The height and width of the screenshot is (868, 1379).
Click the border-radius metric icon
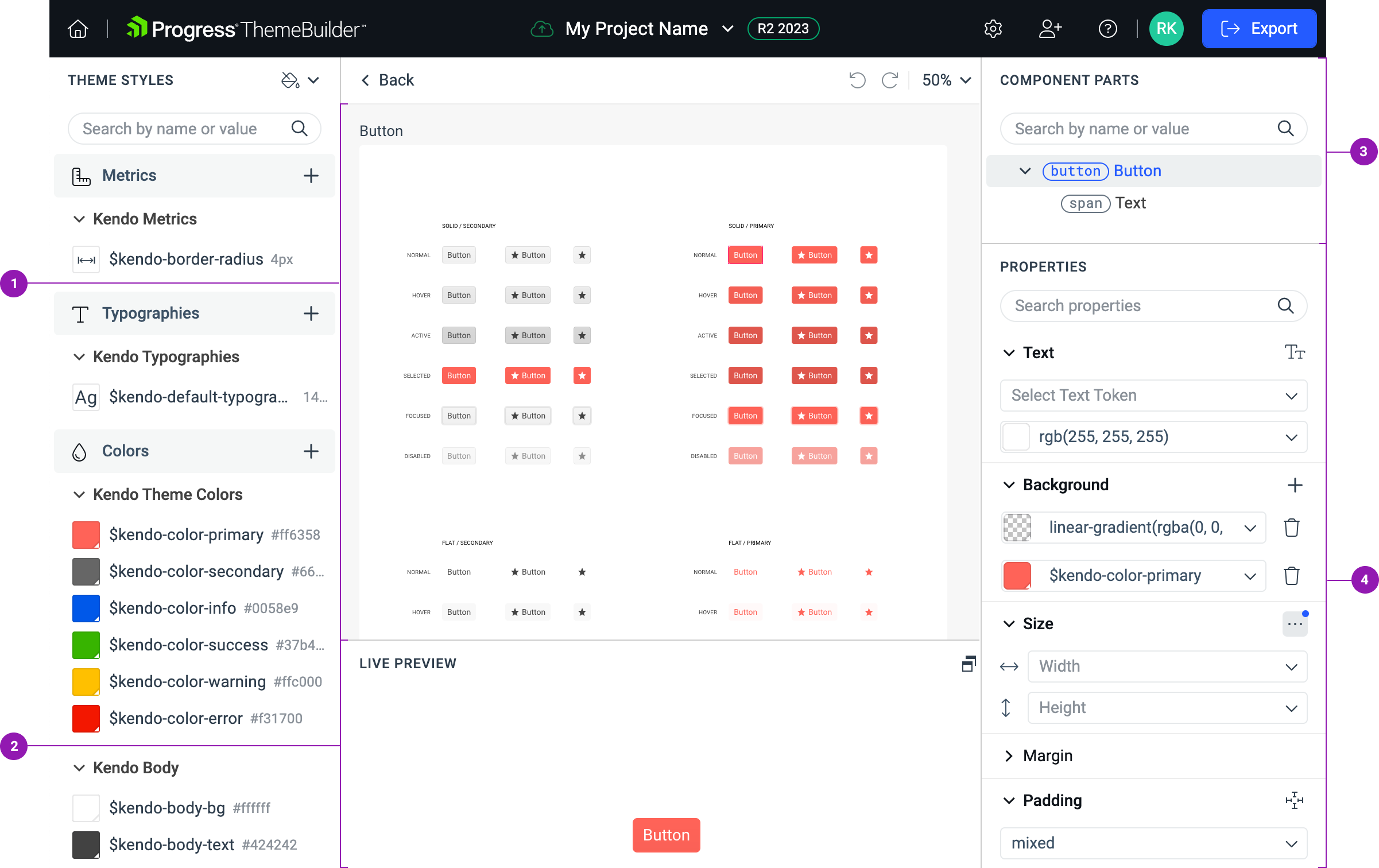click(x=86, y=259)
